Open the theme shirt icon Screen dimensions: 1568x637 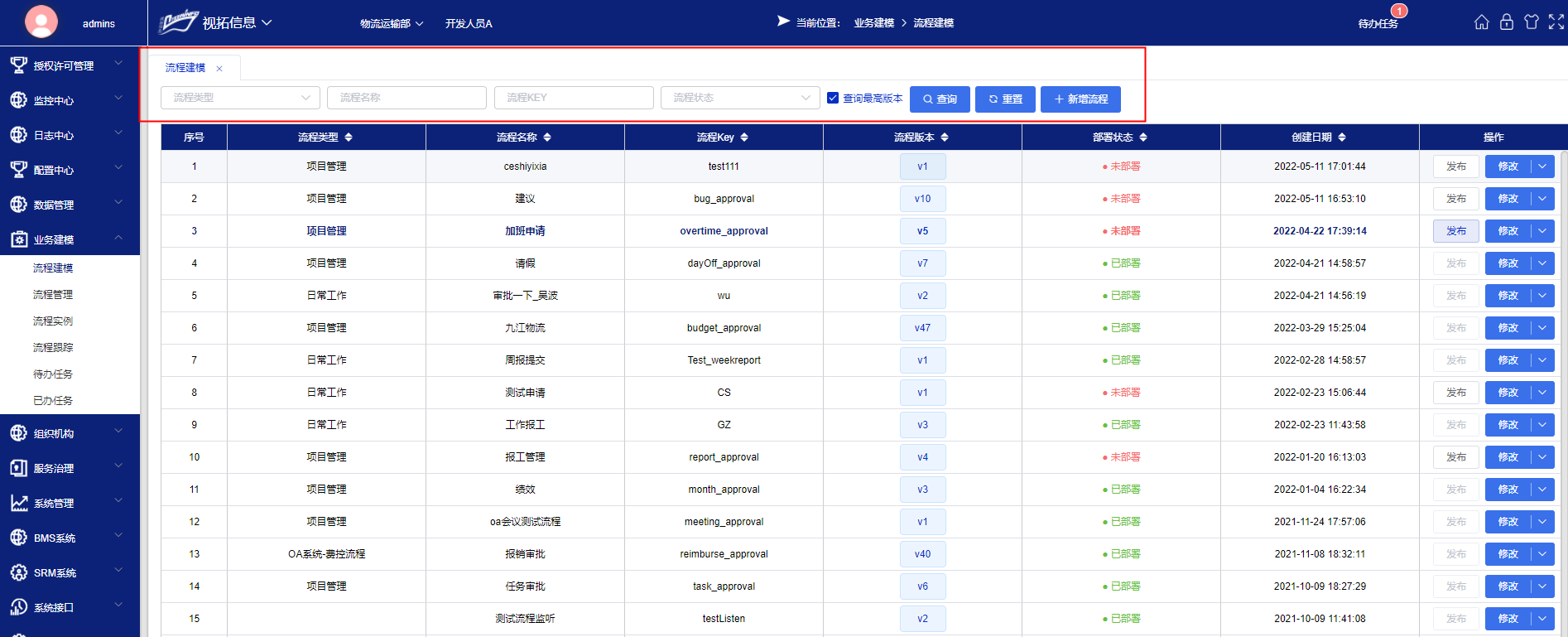coord(1532,22)
